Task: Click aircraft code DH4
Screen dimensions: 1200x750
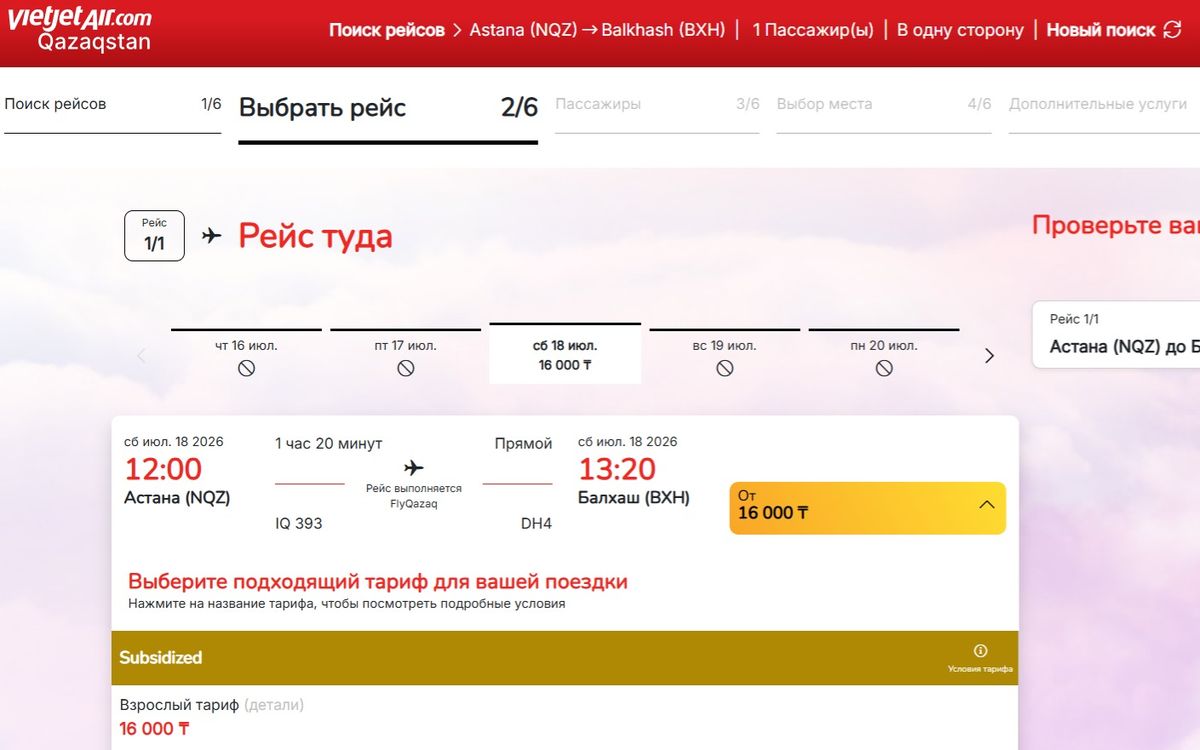Action: tap(537, 523)
